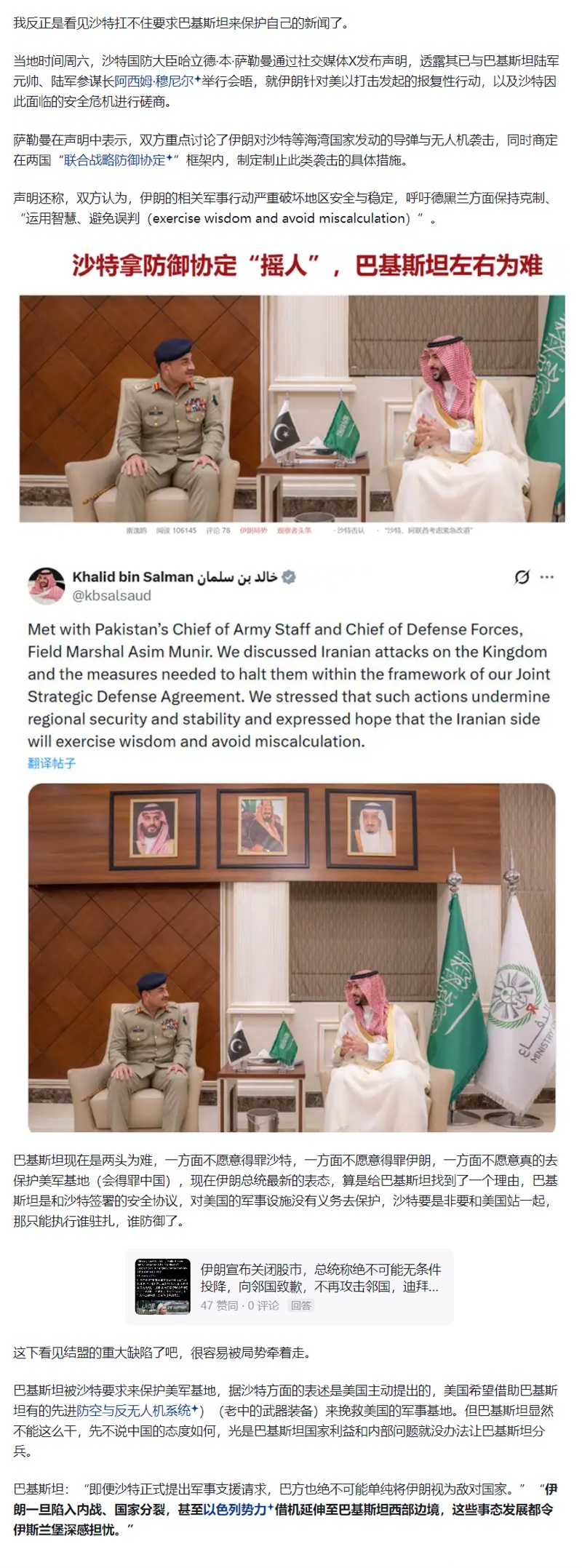Open the 联合战略防御协定 keyword link
This screenshot has width=582, height=1568.
pyautogui.click(x=114, y=160)
